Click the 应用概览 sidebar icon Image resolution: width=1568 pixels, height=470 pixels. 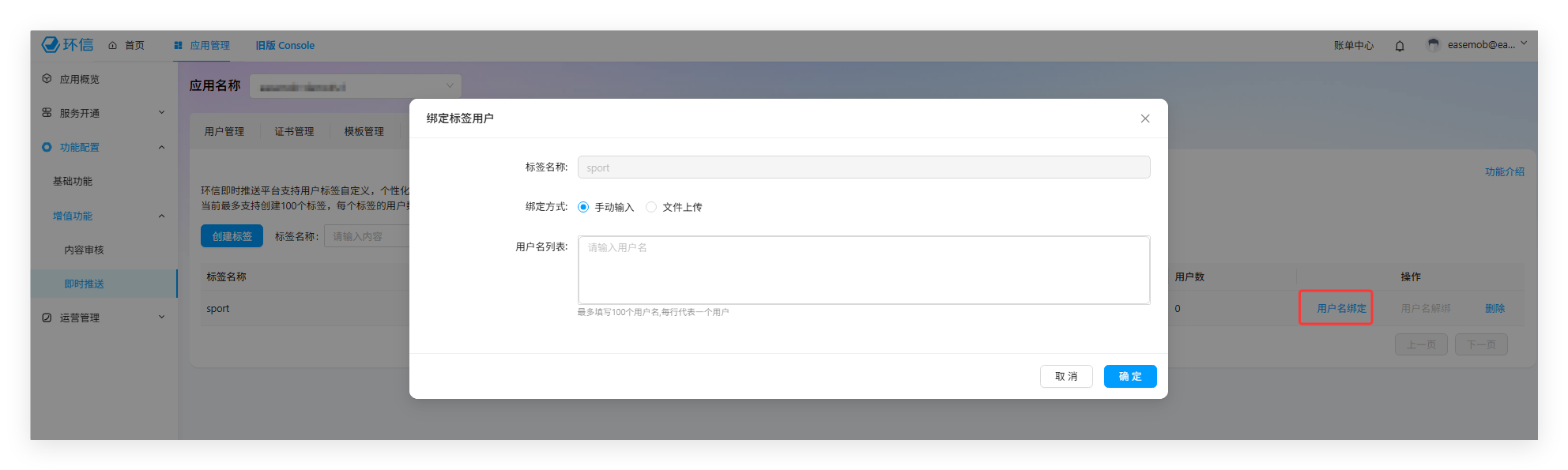click(47, 79)
